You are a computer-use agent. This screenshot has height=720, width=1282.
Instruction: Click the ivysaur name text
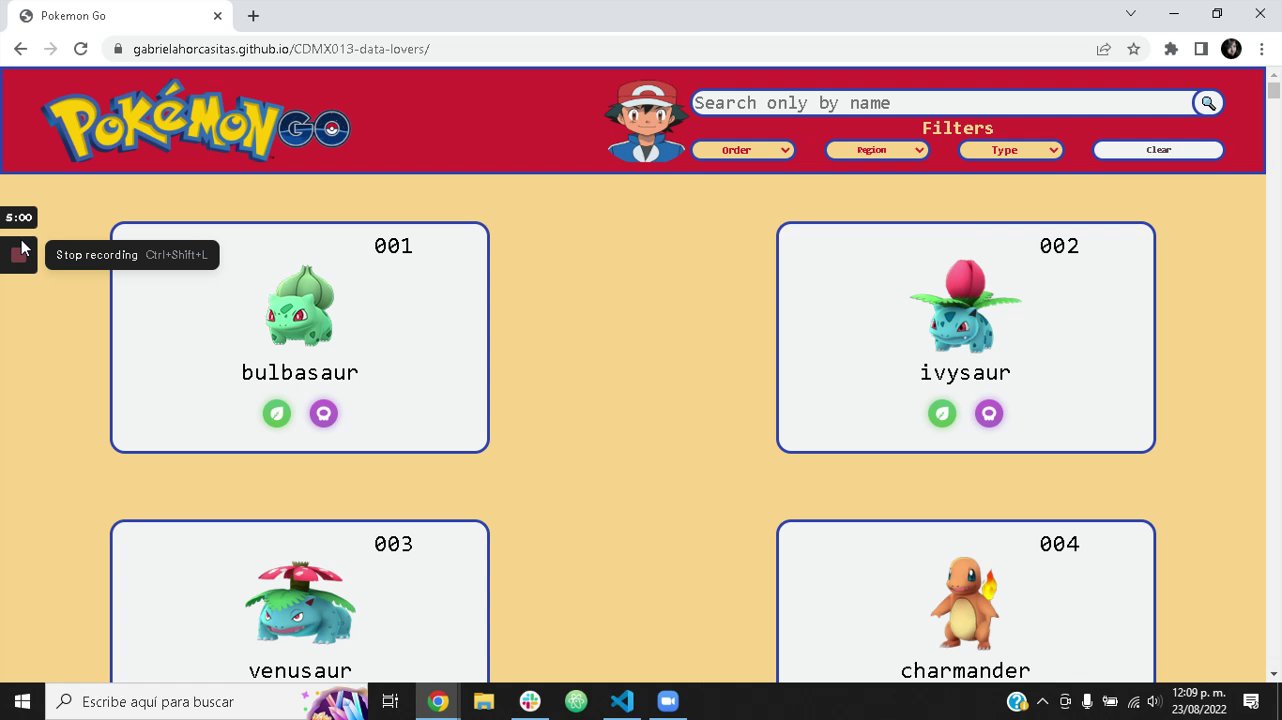tap(965, 373)
